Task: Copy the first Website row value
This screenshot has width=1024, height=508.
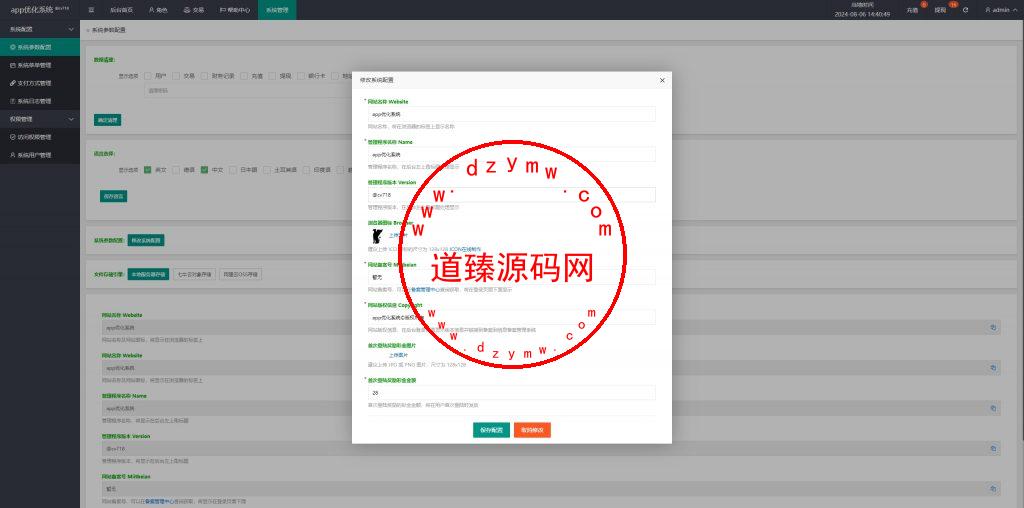Action: pyautogui.click(x=993, y=328)
